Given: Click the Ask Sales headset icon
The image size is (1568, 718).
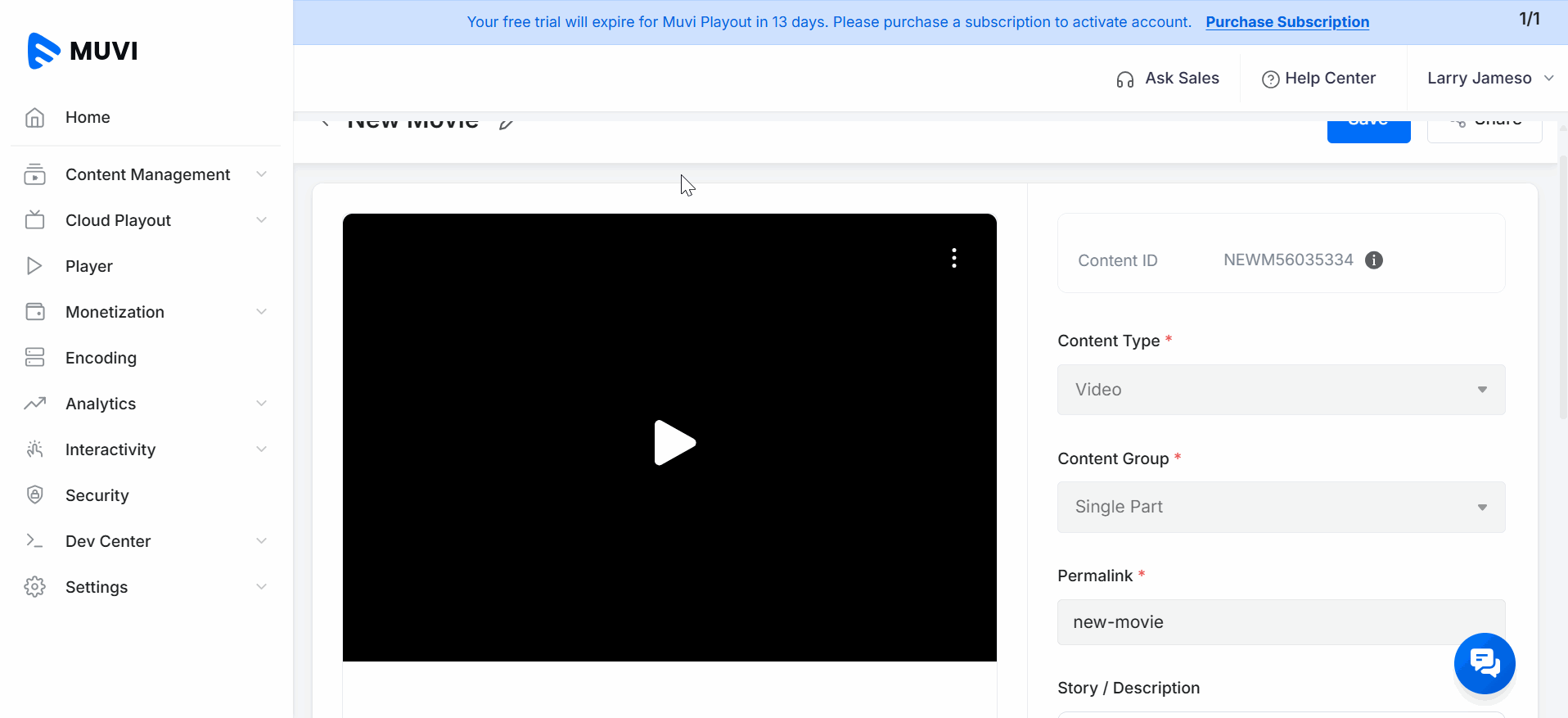Looking at the screenshot, I should pos(1125,79).
